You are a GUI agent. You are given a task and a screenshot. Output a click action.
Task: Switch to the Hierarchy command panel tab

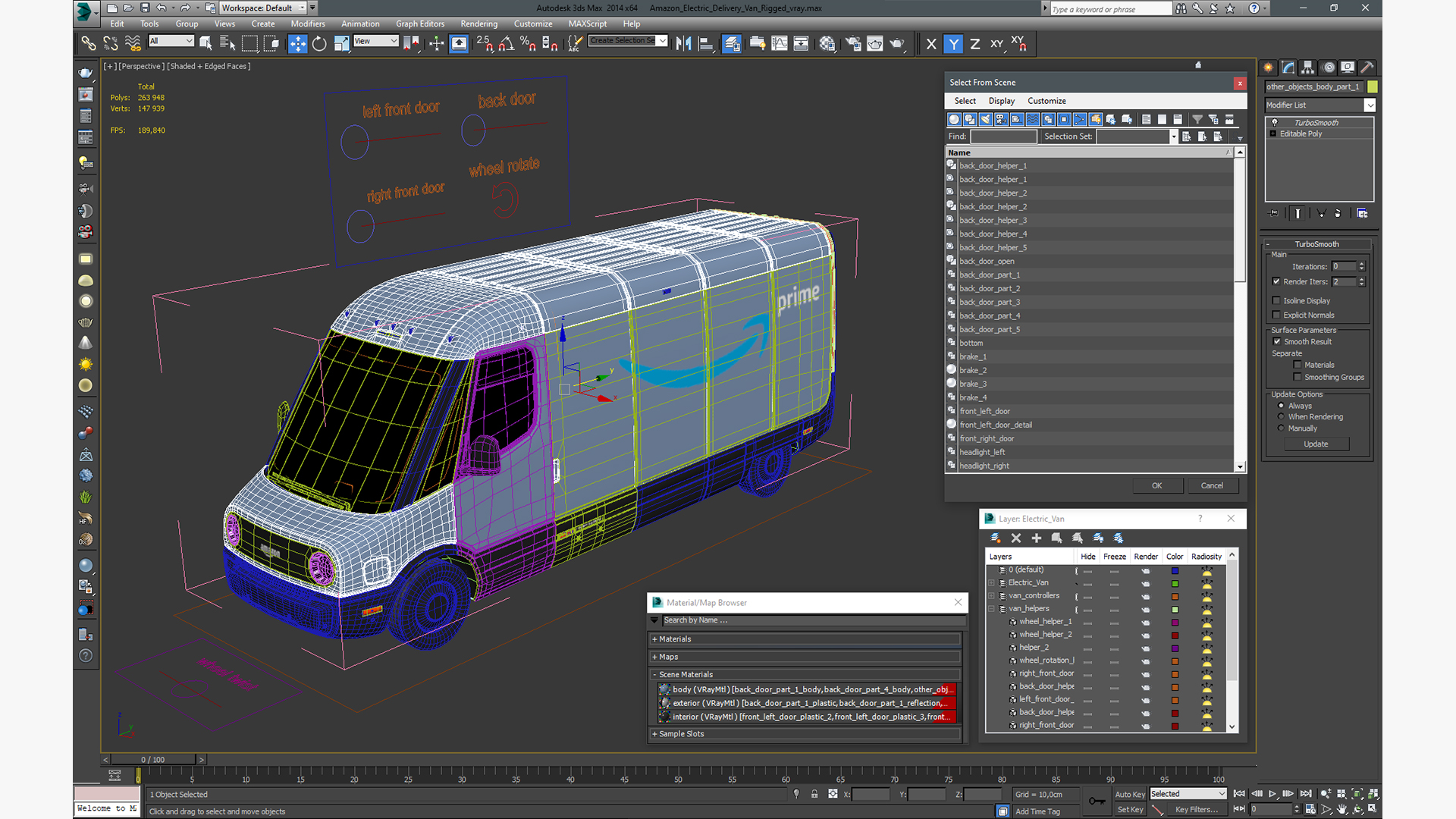[1308, 67]
